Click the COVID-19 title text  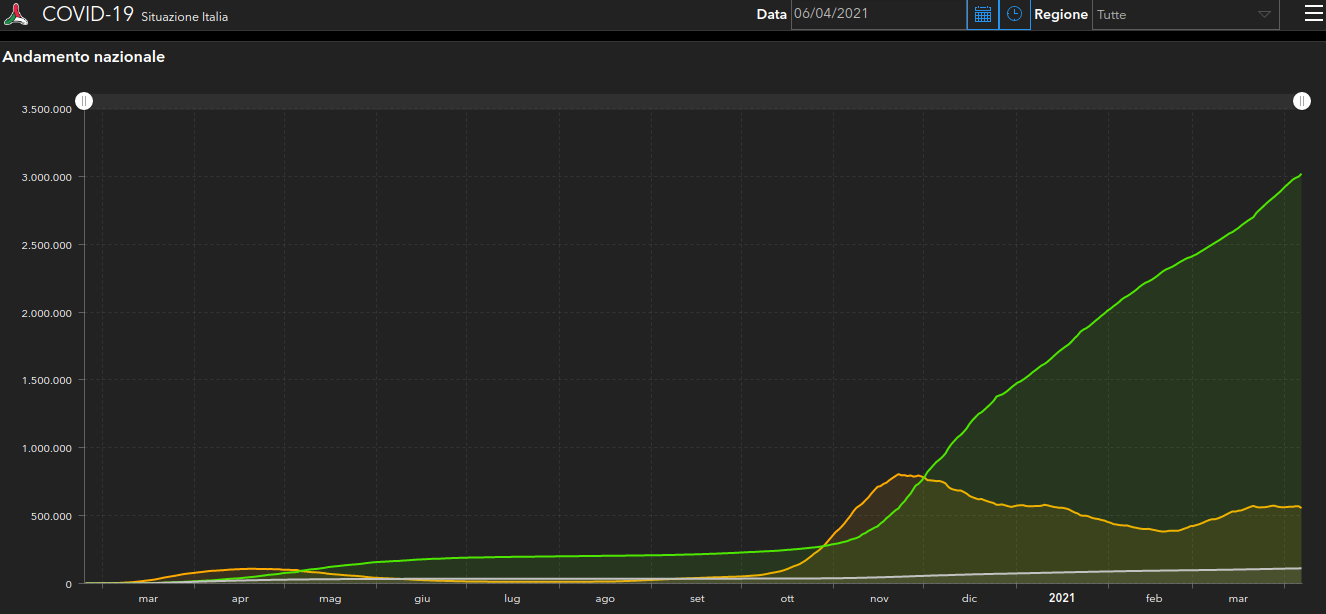coord(88,14)
